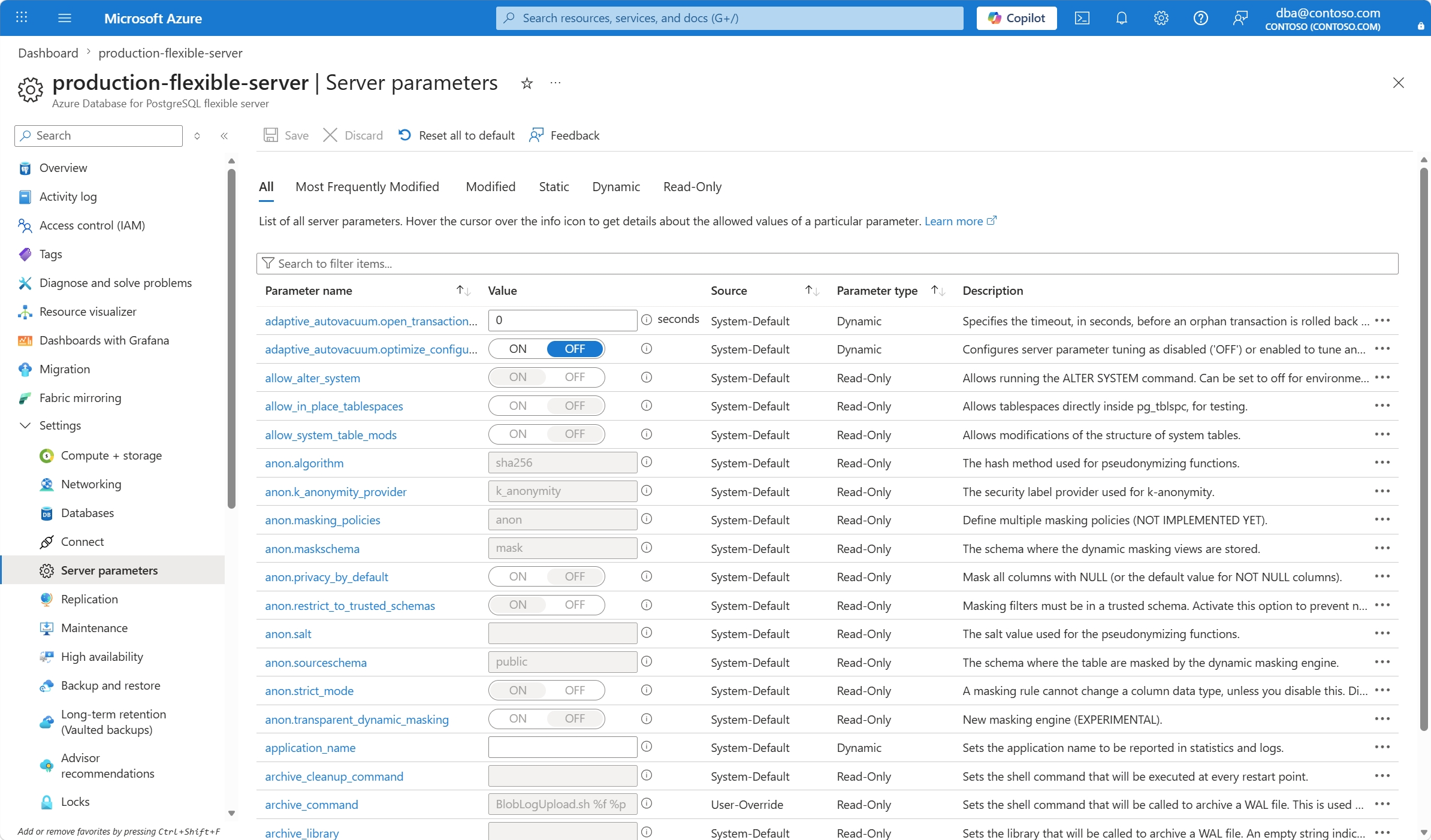
Task: Click Discard in the toolbar
Action: point(353,135)
